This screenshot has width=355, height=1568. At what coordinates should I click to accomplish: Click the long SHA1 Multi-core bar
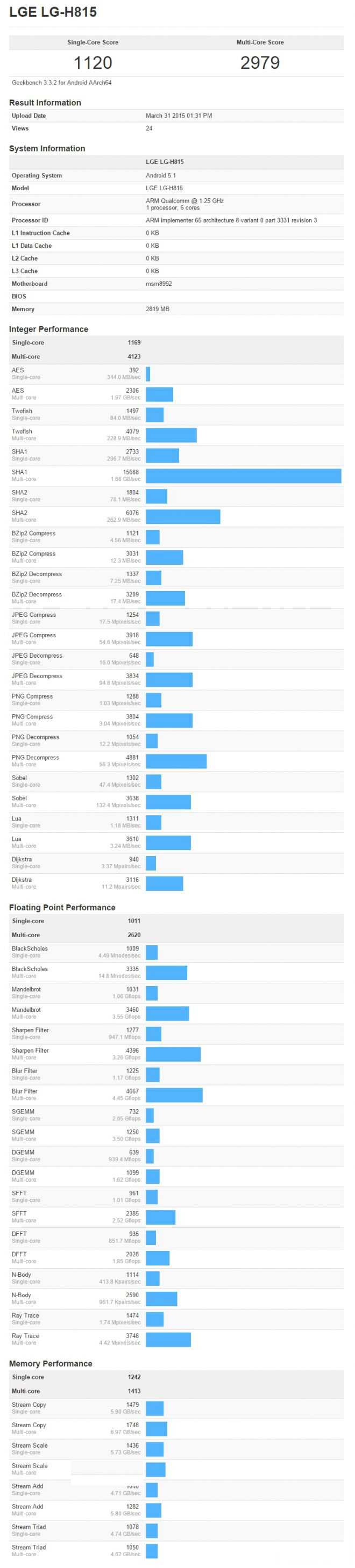[244, 476]
